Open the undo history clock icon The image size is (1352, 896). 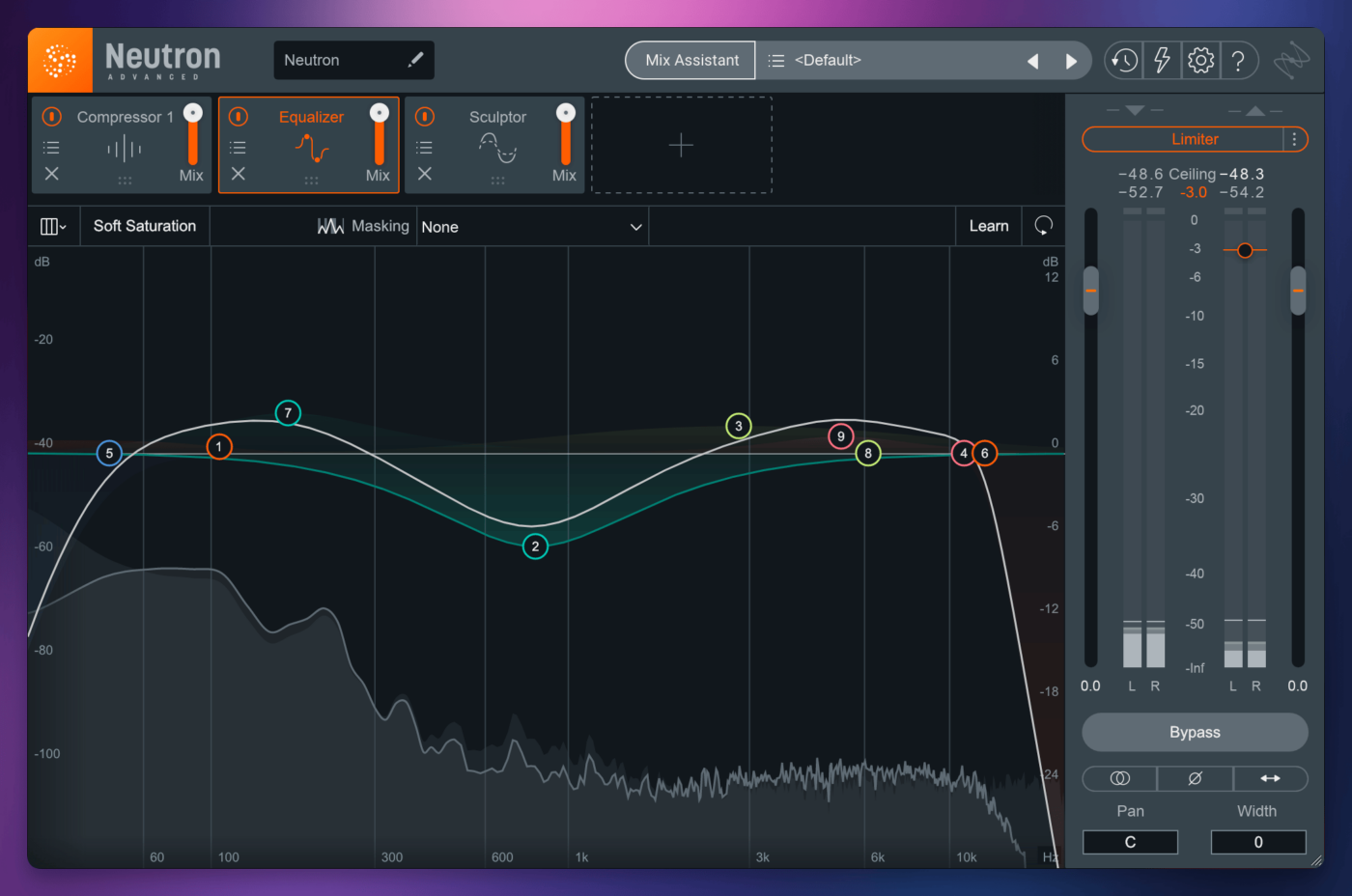click(x=1123, y=60)
